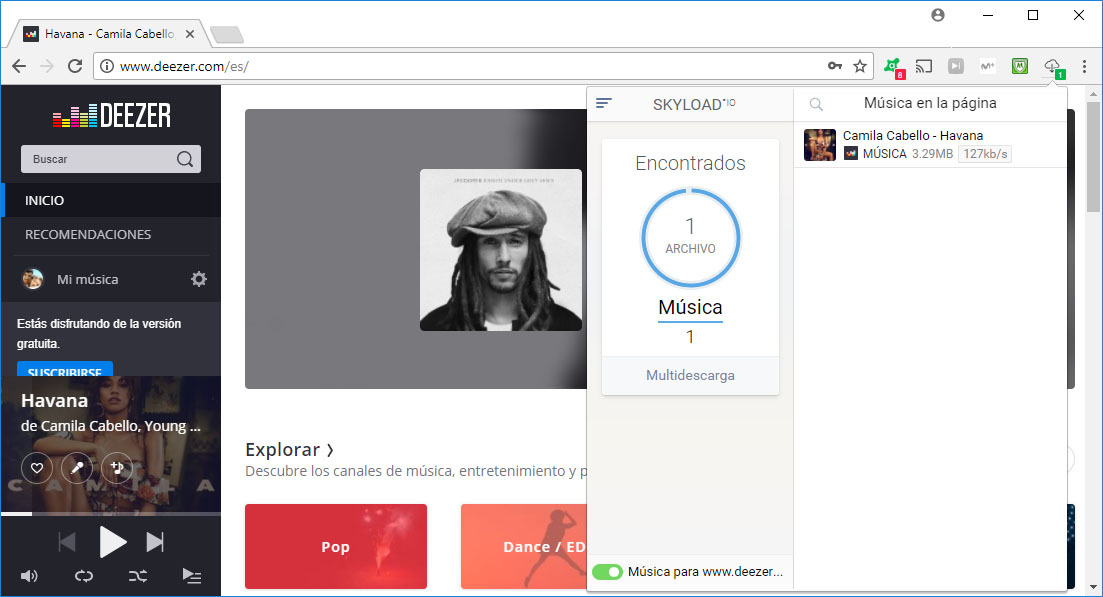Open the Chromecast cast icon
Image resolution: width=1103 pixels, height=597 pixels.
[x=923, y=66]
